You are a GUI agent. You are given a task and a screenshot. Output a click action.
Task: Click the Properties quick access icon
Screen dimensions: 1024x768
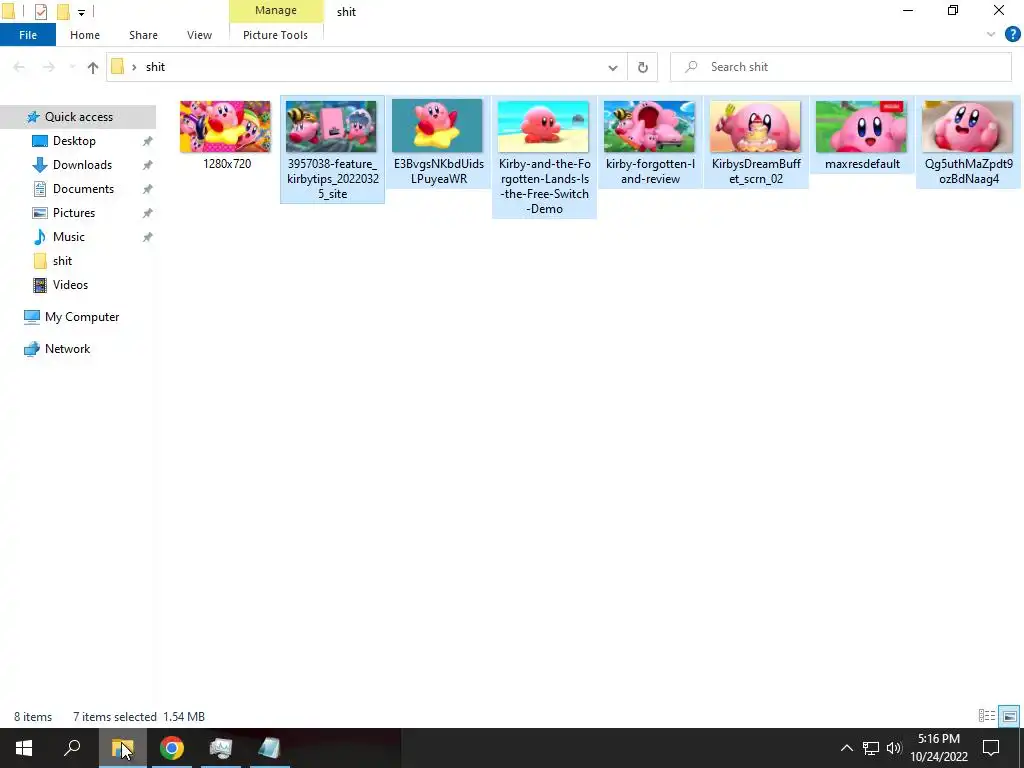click(x=40, y=11)
